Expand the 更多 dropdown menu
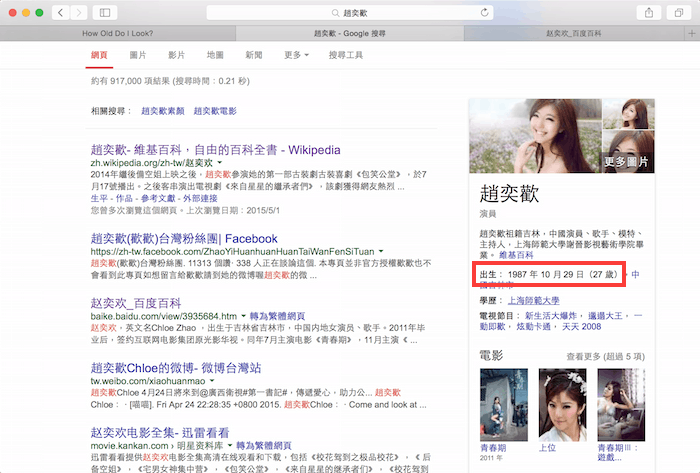700x473 pixels. 296,55
